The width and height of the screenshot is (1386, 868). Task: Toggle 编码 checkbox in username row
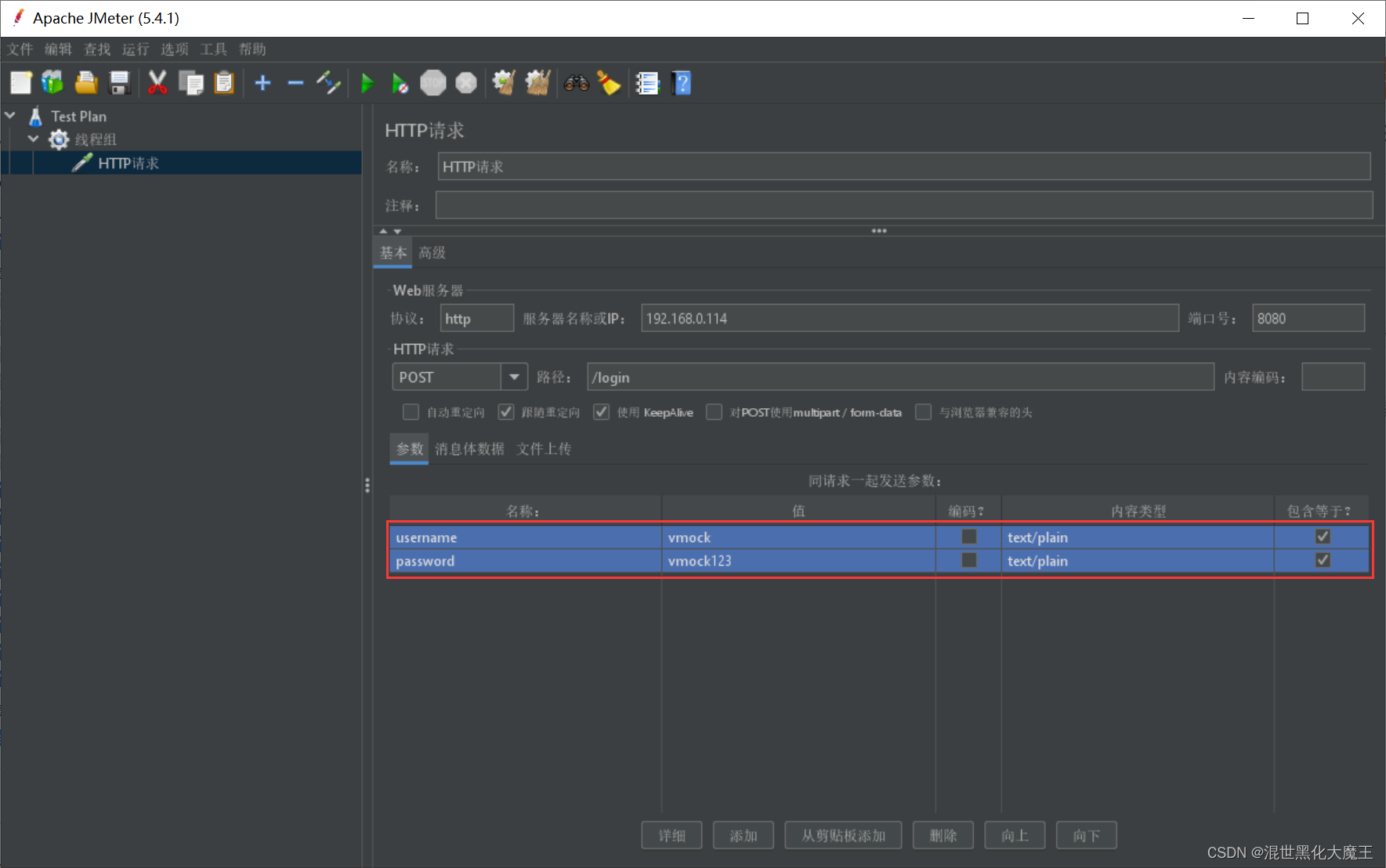[x=969, y=537]
